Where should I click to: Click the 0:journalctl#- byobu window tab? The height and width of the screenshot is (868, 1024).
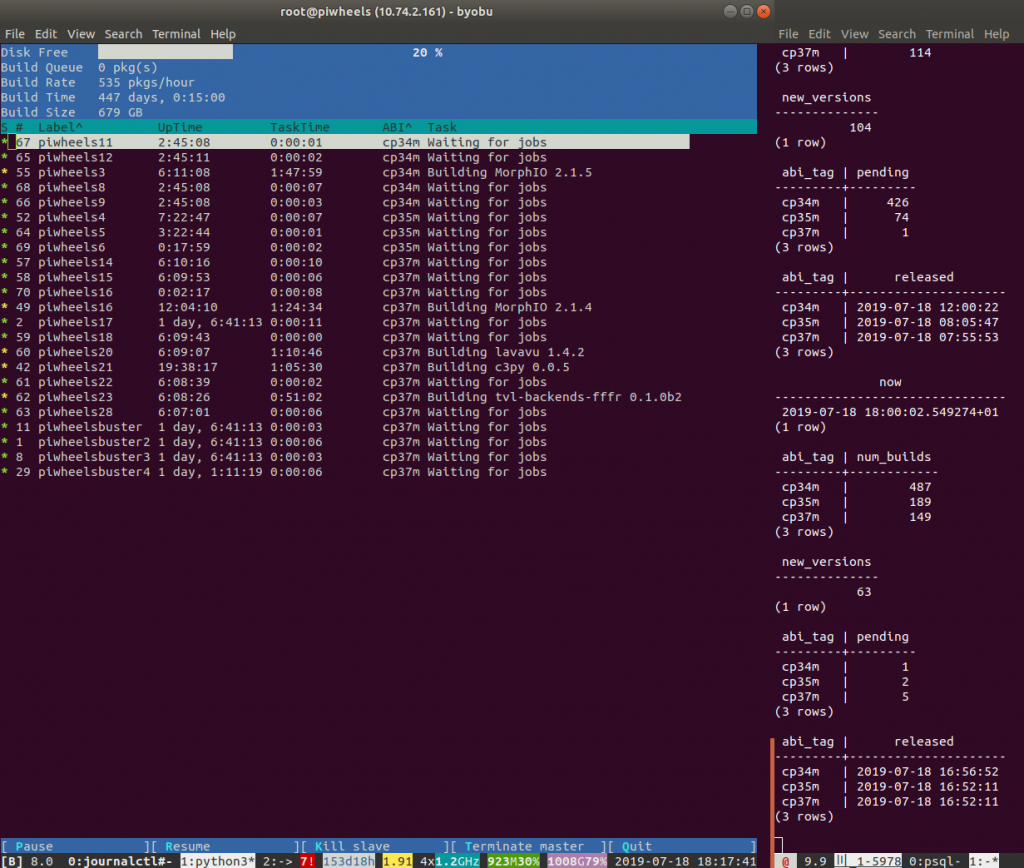click(120, 861)
